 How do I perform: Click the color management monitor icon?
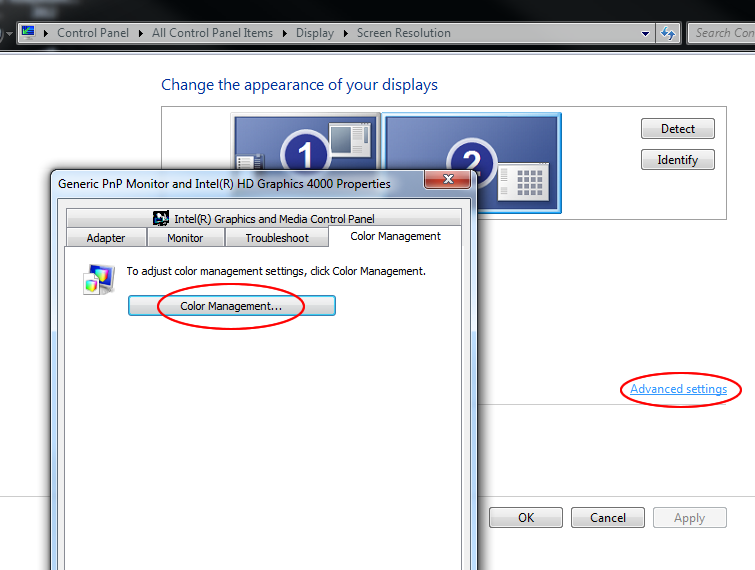[x=99, y=279]
